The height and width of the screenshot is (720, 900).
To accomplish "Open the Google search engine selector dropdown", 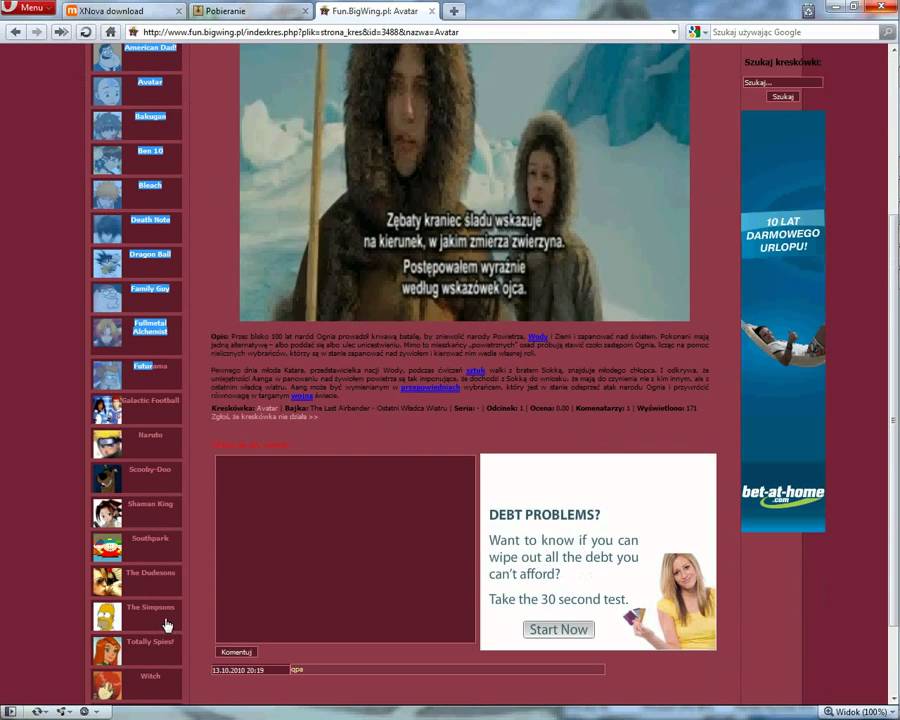I will click(698, 32).
